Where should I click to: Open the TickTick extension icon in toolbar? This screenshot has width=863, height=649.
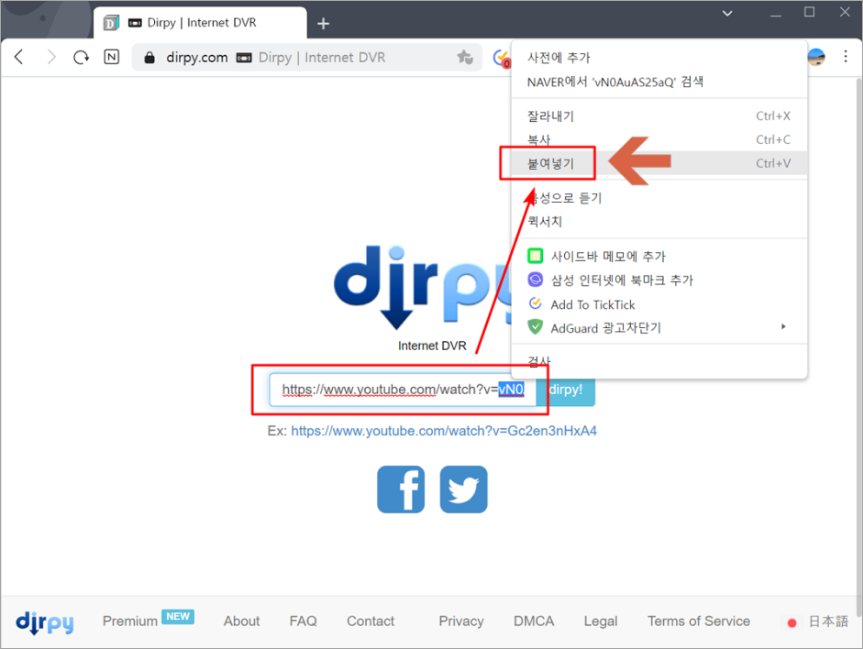(501, 57)
